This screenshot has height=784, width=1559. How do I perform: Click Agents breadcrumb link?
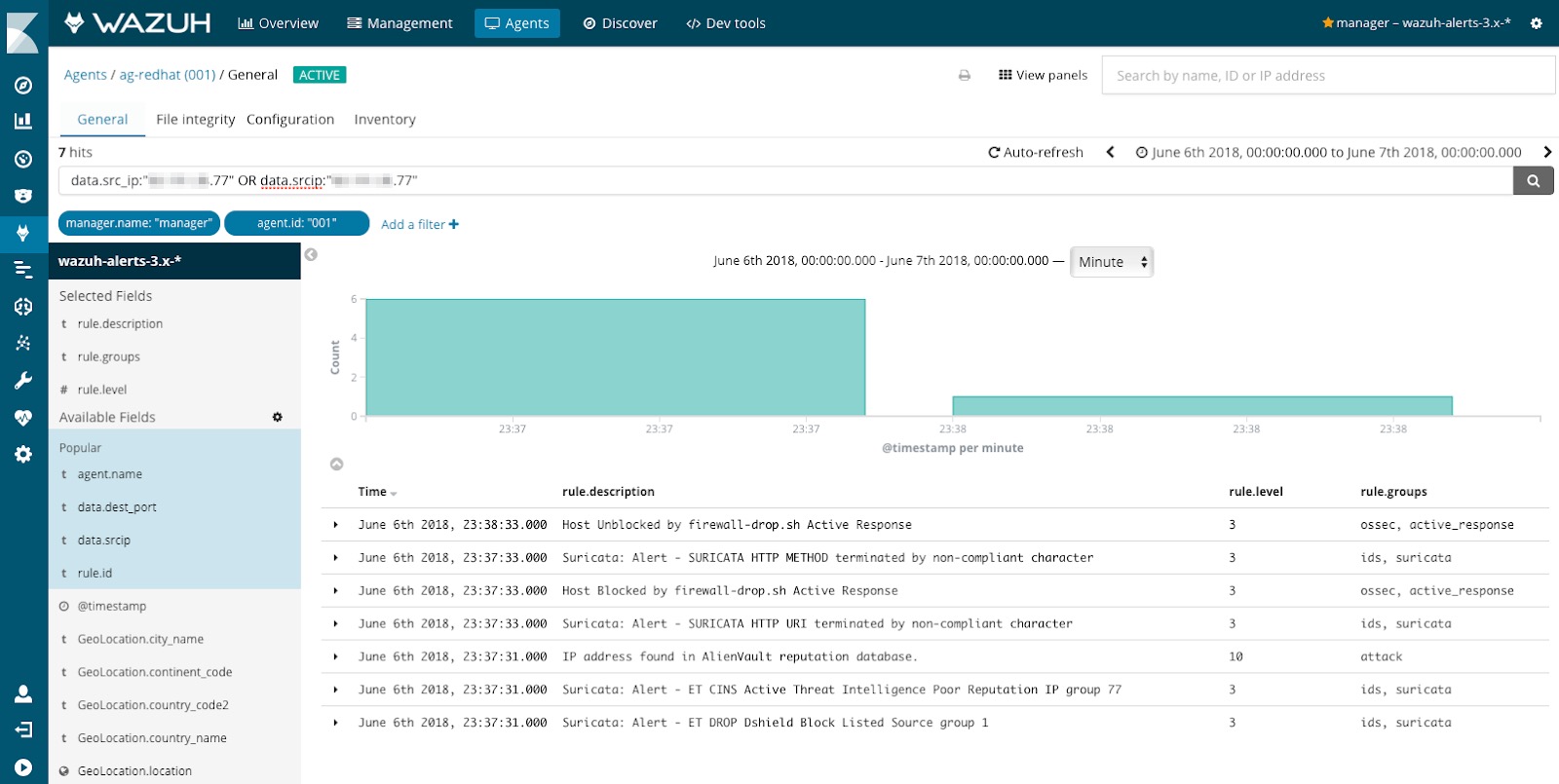[86, 75]
